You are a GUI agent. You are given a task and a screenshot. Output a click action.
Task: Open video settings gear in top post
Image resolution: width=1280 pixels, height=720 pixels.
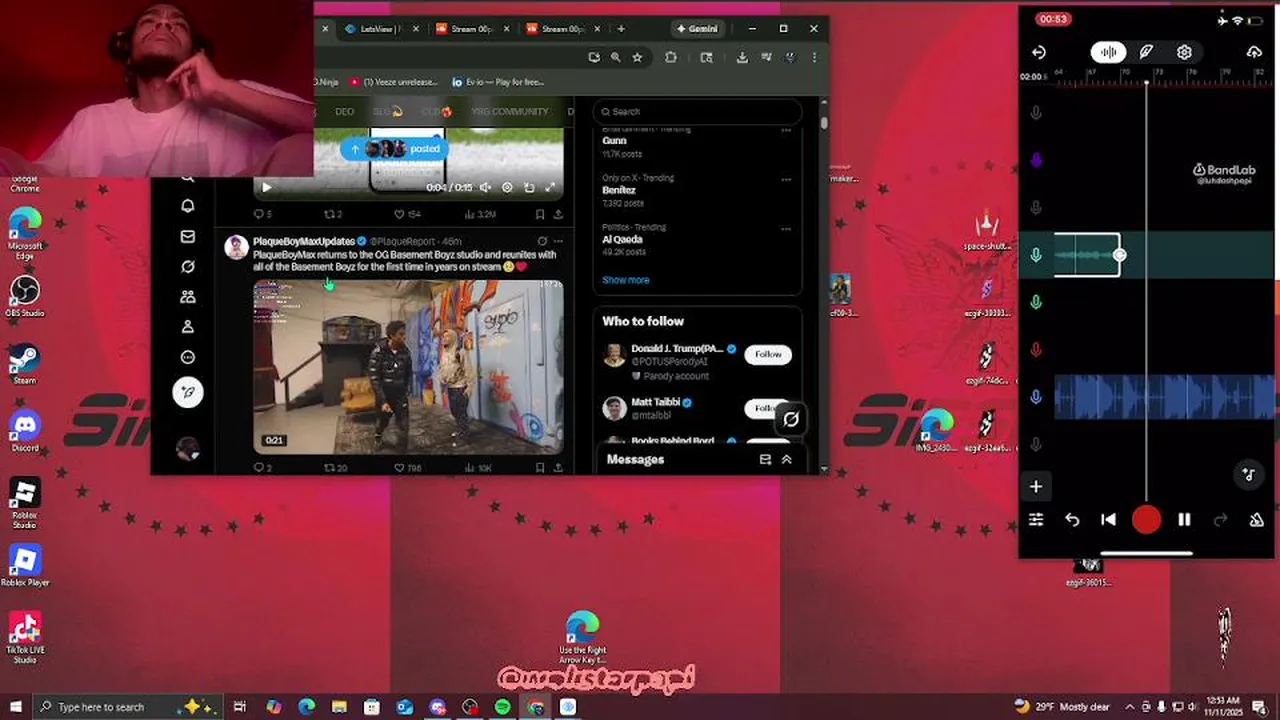[x=507, y=187]
